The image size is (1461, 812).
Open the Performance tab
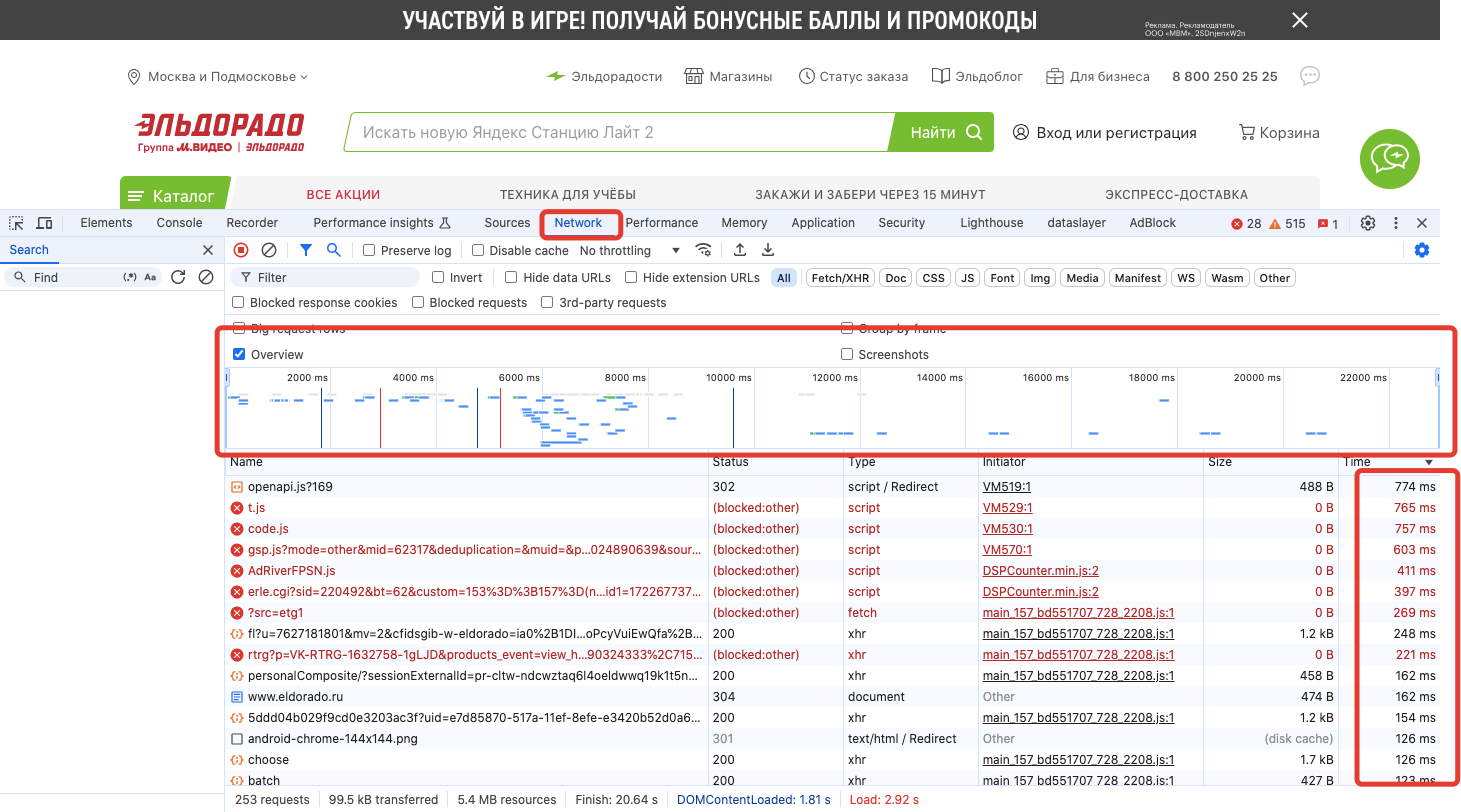pyautogui.click(x=662, y=223)
